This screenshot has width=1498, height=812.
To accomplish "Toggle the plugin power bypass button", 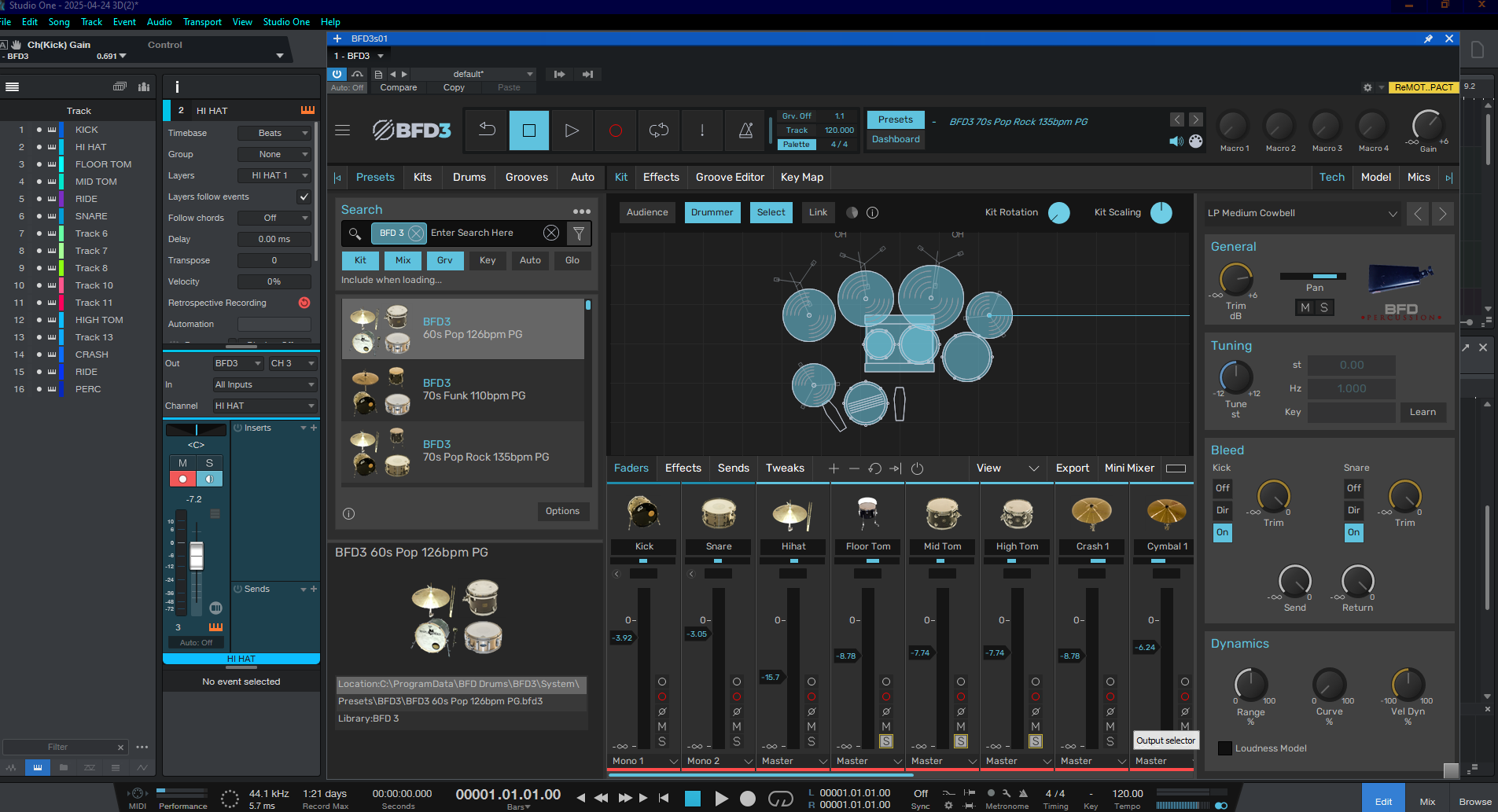I will coord(337,74).
